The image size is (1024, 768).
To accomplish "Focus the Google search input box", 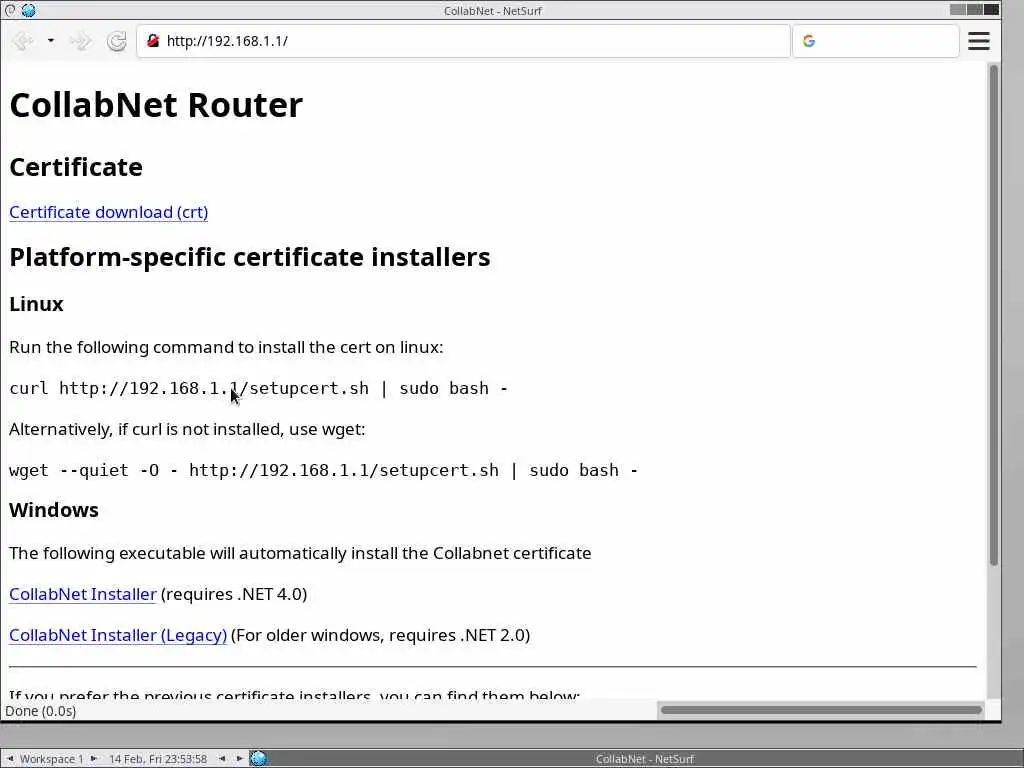I will 876,41.
